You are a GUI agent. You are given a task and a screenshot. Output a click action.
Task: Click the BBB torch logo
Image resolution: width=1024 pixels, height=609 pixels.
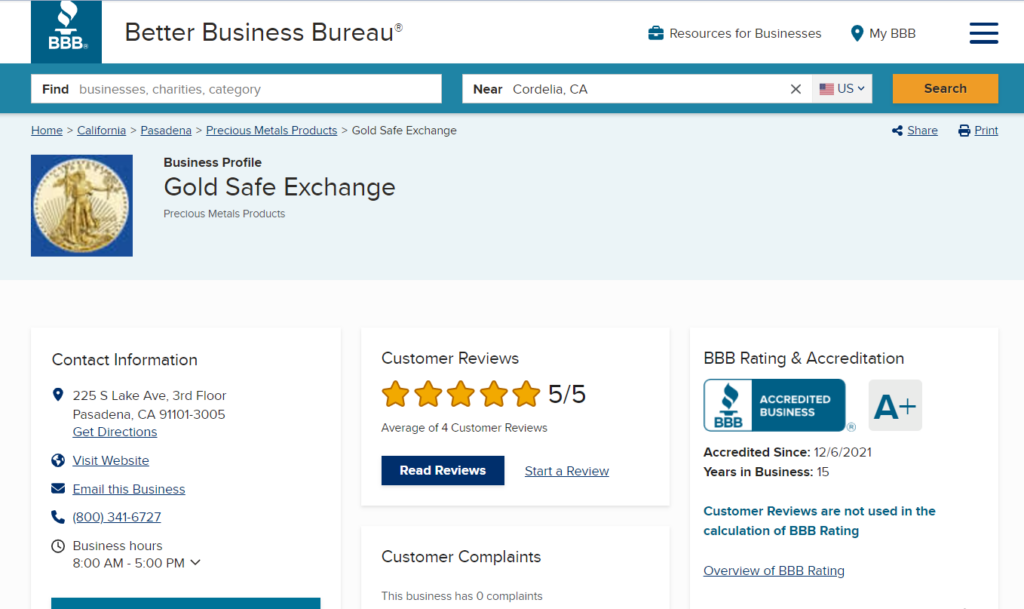tap(66, 31)
